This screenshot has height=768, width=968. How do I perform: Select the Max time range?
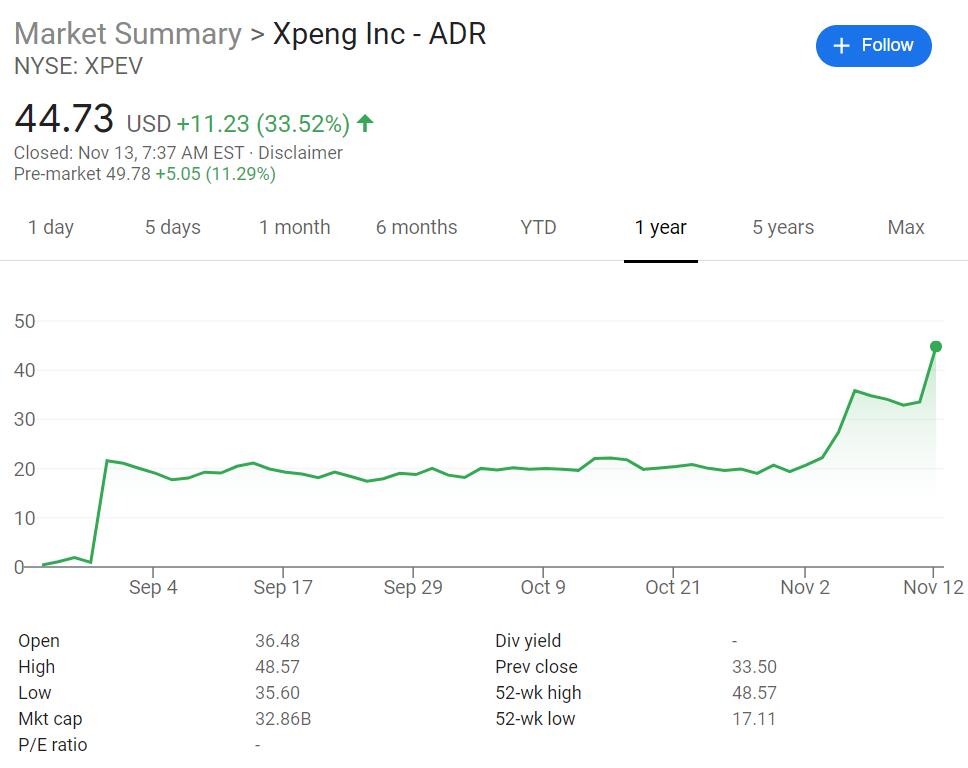tap(904, 228)
